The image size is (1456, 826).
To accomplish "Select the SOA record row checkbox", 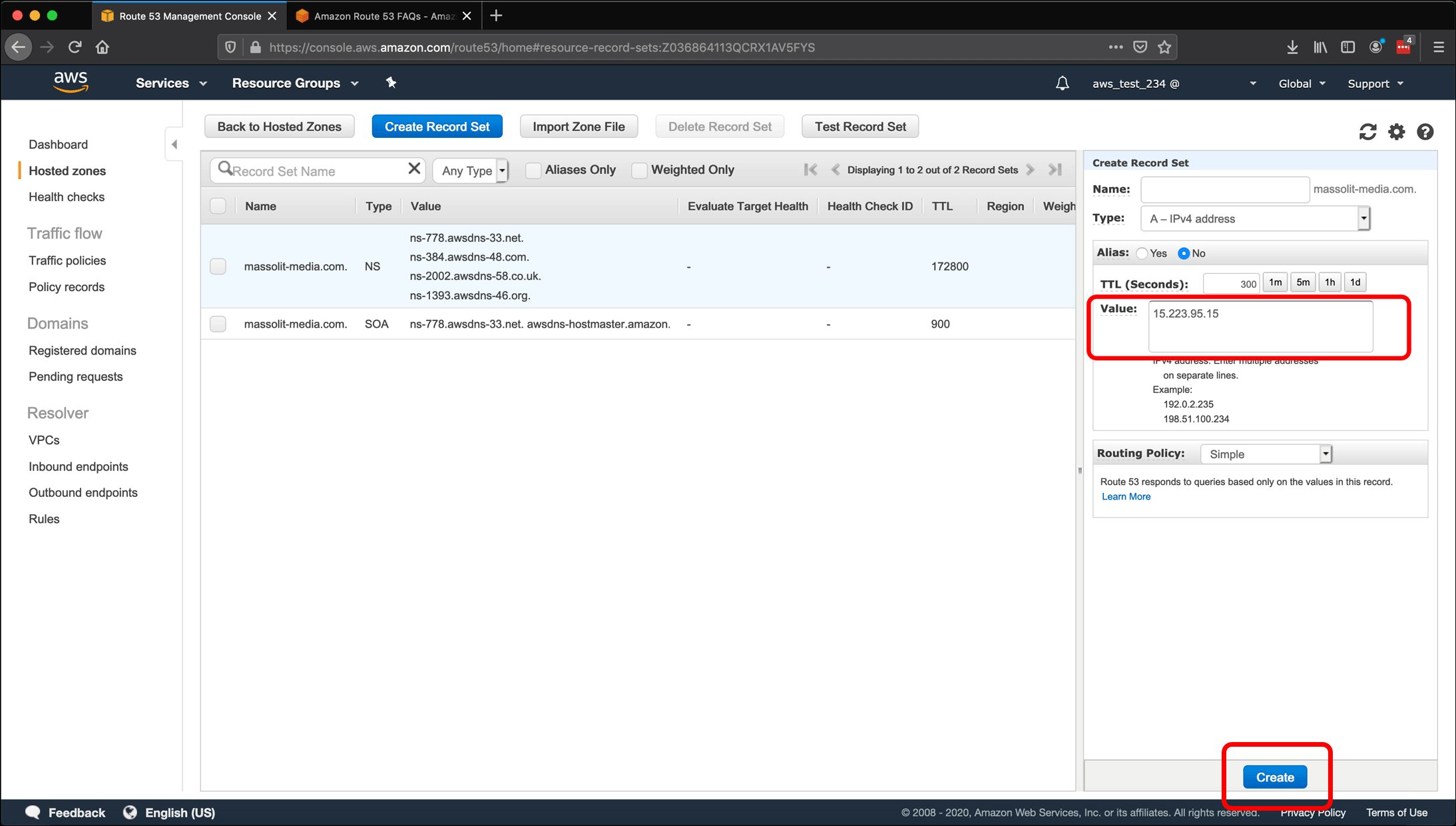I will 218,324.
